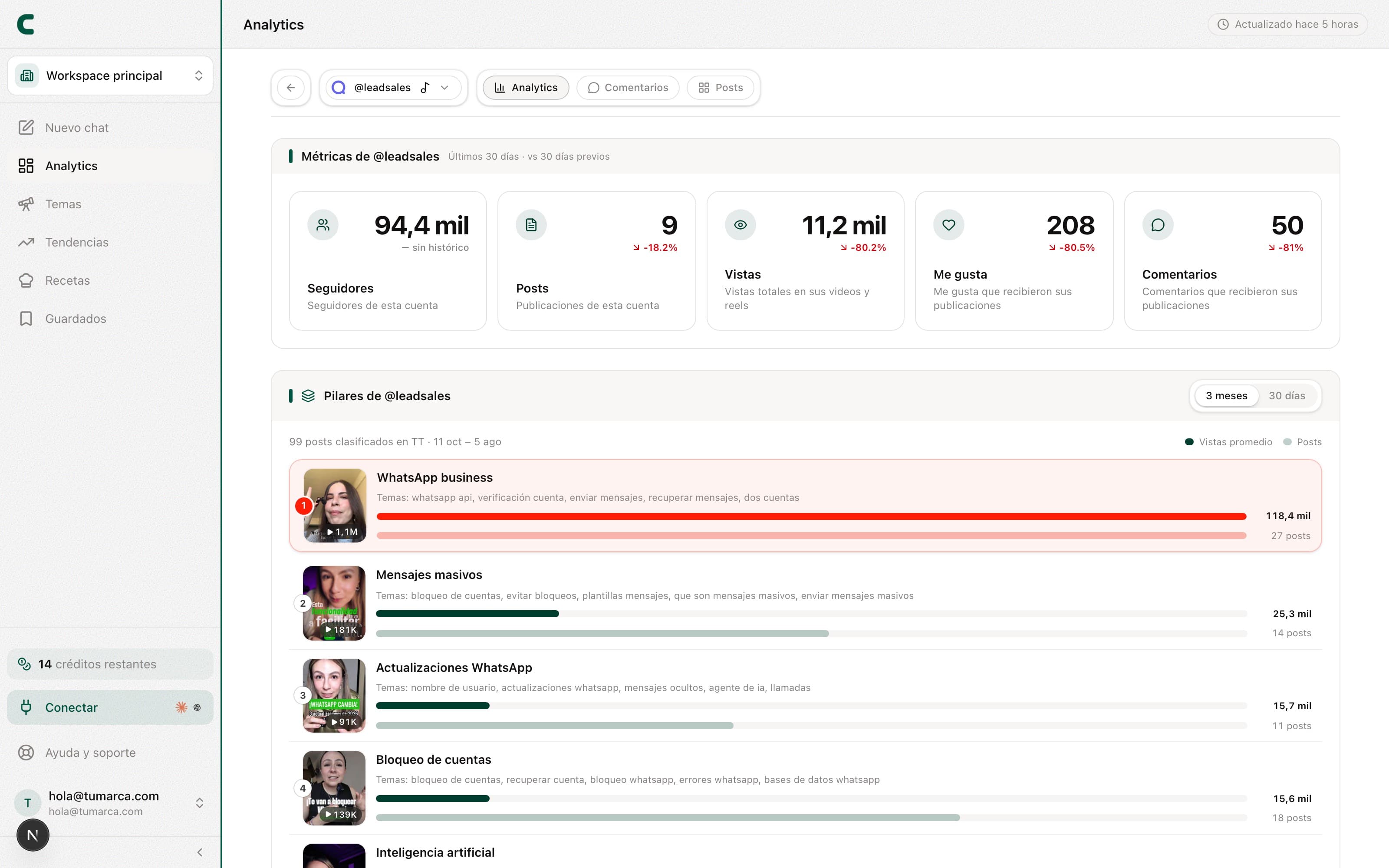Click the Inteligencia artificial pillar title
This screenshot has height=868, width=1389.
(435, 852)
